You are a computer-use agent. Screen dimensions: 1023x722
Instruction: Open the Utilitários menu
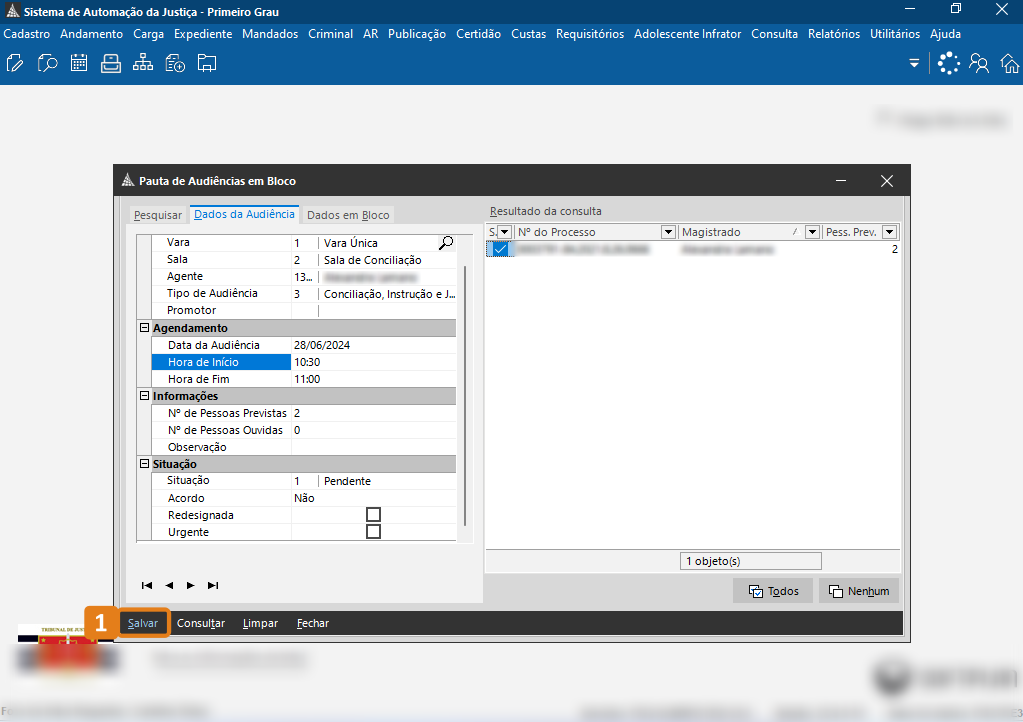point(895,34)
